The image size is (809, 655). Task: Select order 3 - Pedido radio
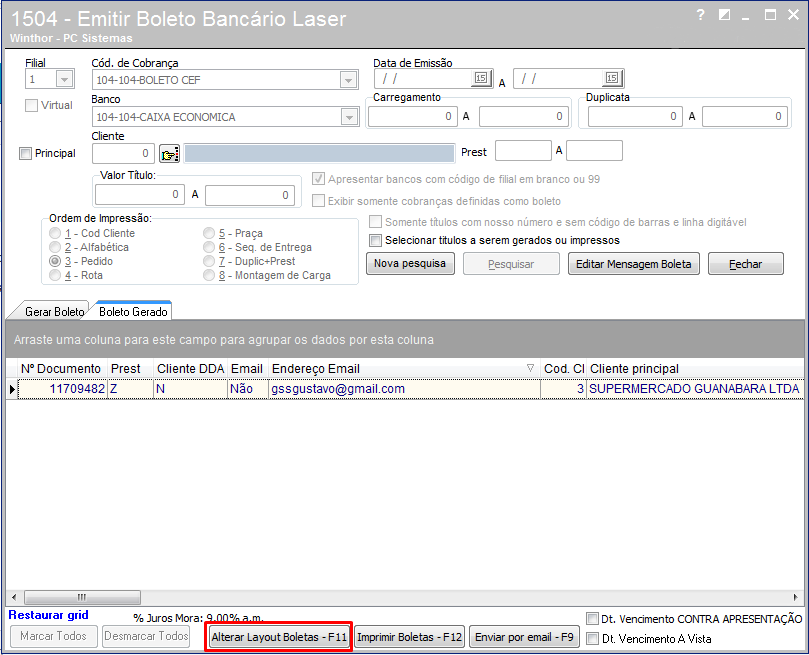tap(55, 261)
